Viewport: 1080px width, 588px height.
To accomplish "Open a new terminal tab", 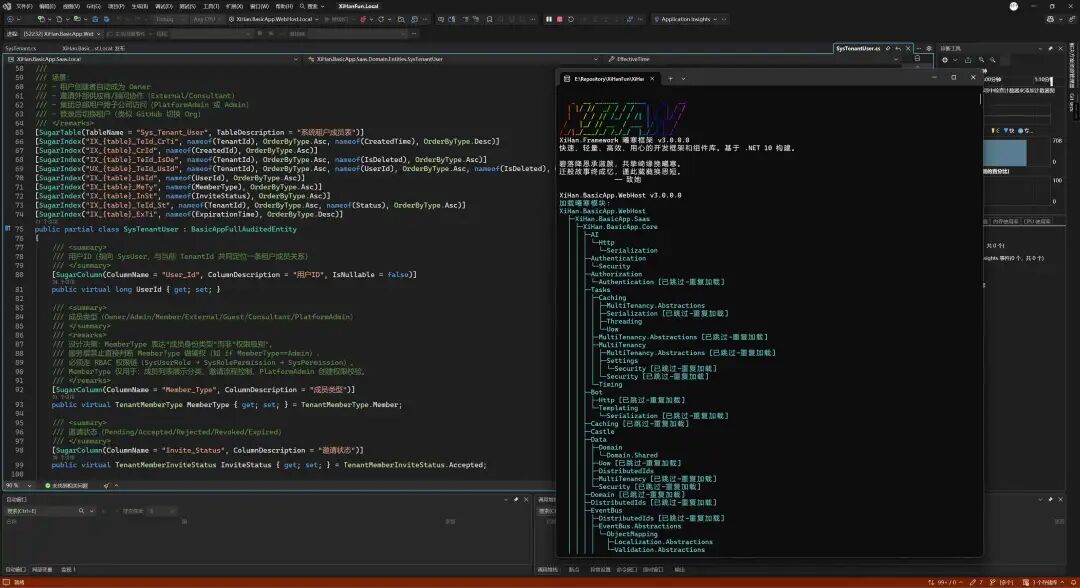I will point(670,78).
